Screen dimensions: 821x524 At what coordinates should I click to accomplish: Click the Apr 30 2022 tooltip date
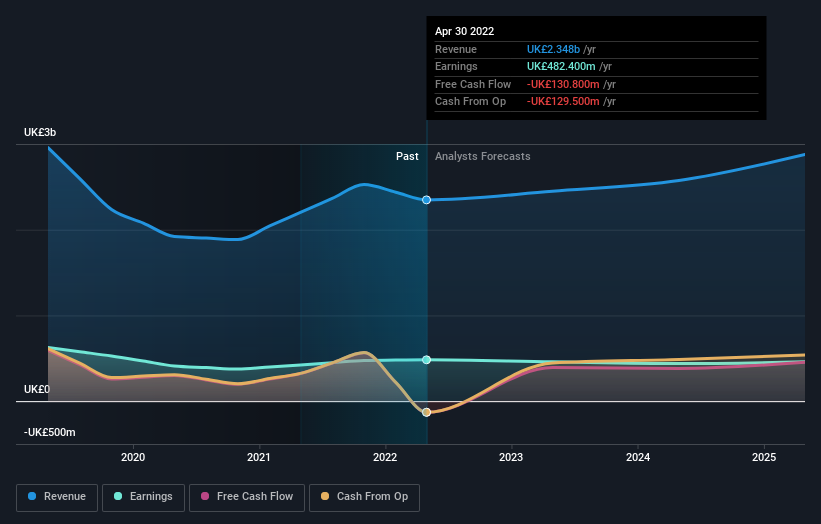point(464,31)
